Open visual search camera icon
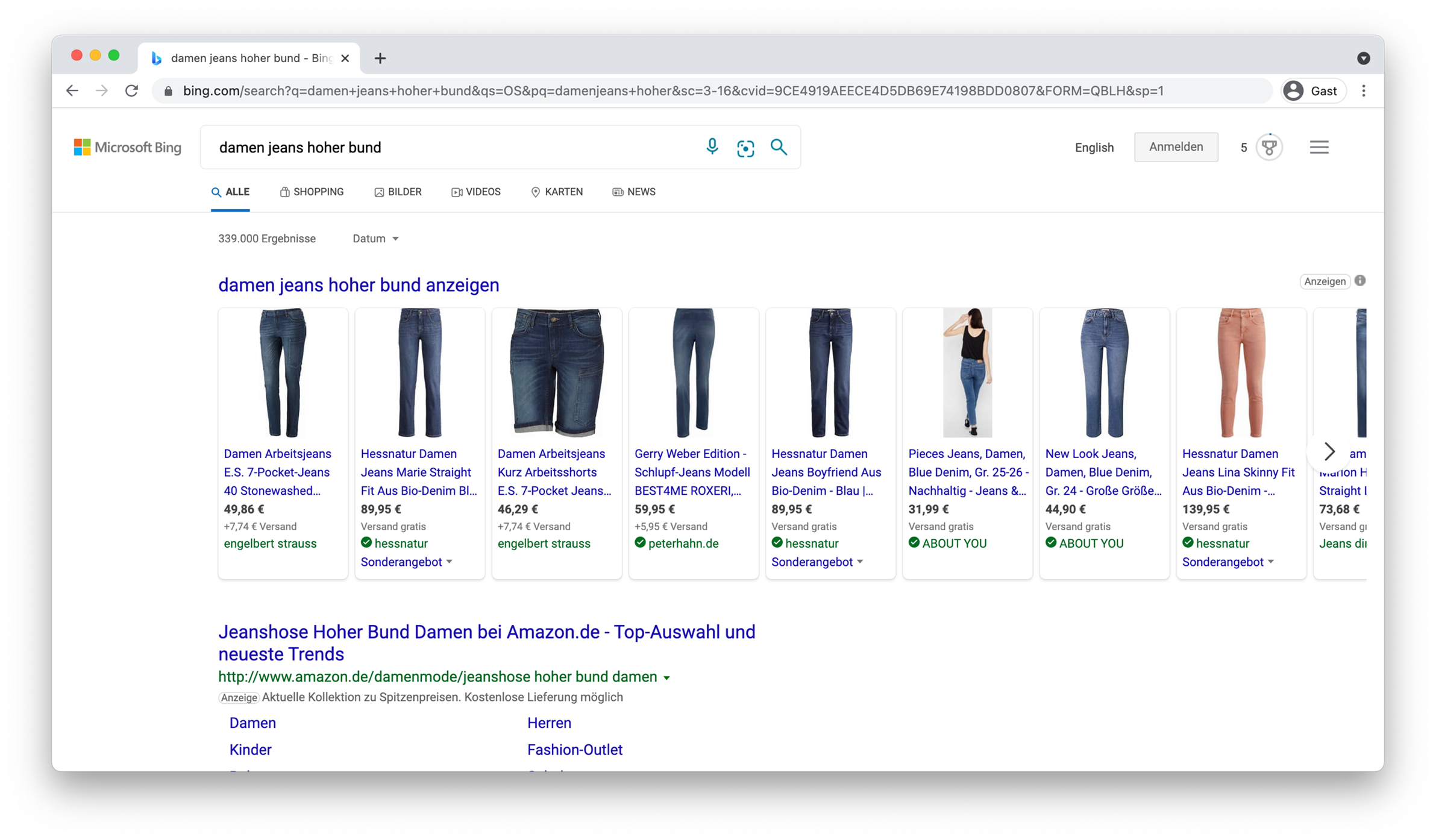This screenshot has width=1436, height=840. pos(745,148)
